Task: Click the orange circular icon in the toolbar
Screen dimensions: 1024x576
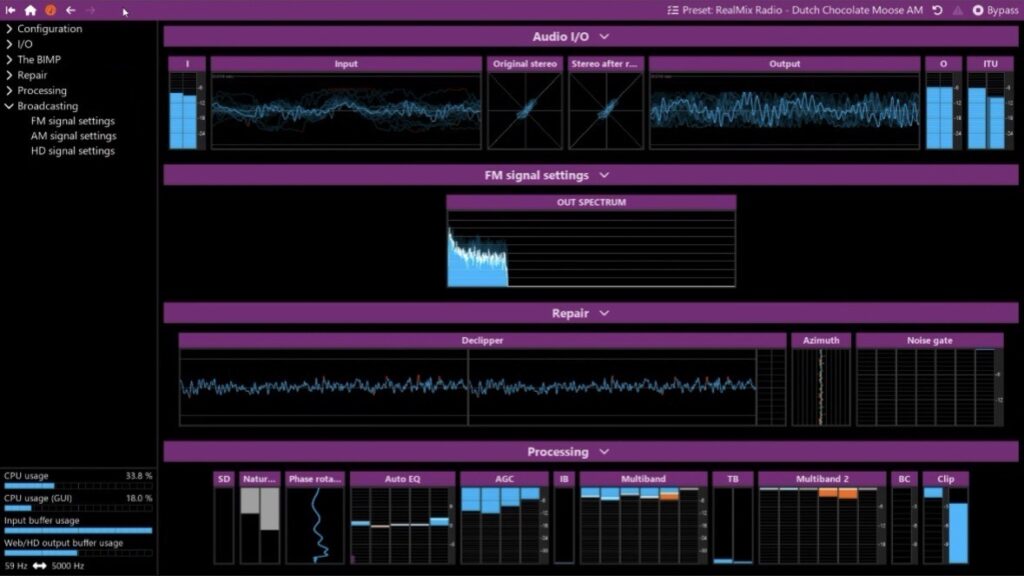Action: coord(51,10)
